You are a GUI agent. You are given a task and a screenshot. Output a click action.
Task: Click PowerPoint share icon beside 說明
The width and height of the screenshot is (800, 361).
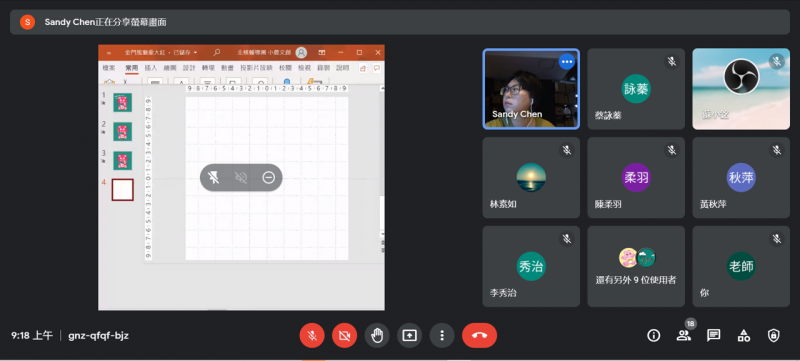tap(363, 67)
